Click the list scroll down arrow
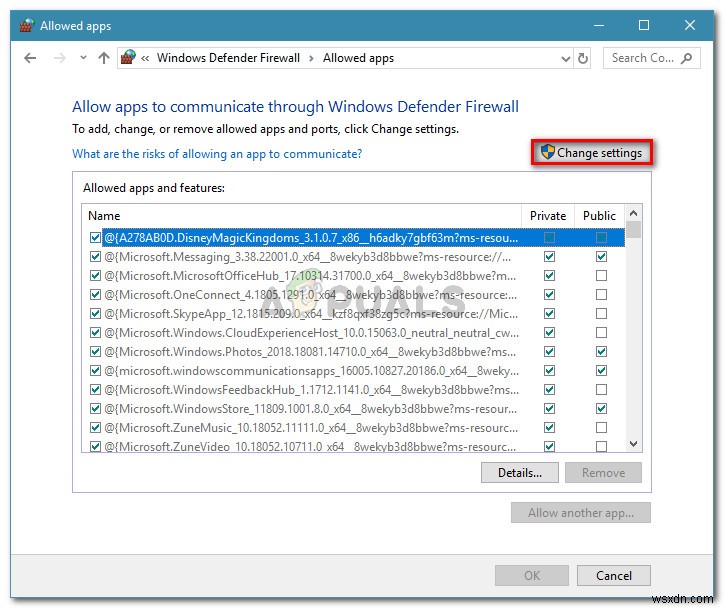The height and width of the screenshot is (609, 725). coord(634,444)
